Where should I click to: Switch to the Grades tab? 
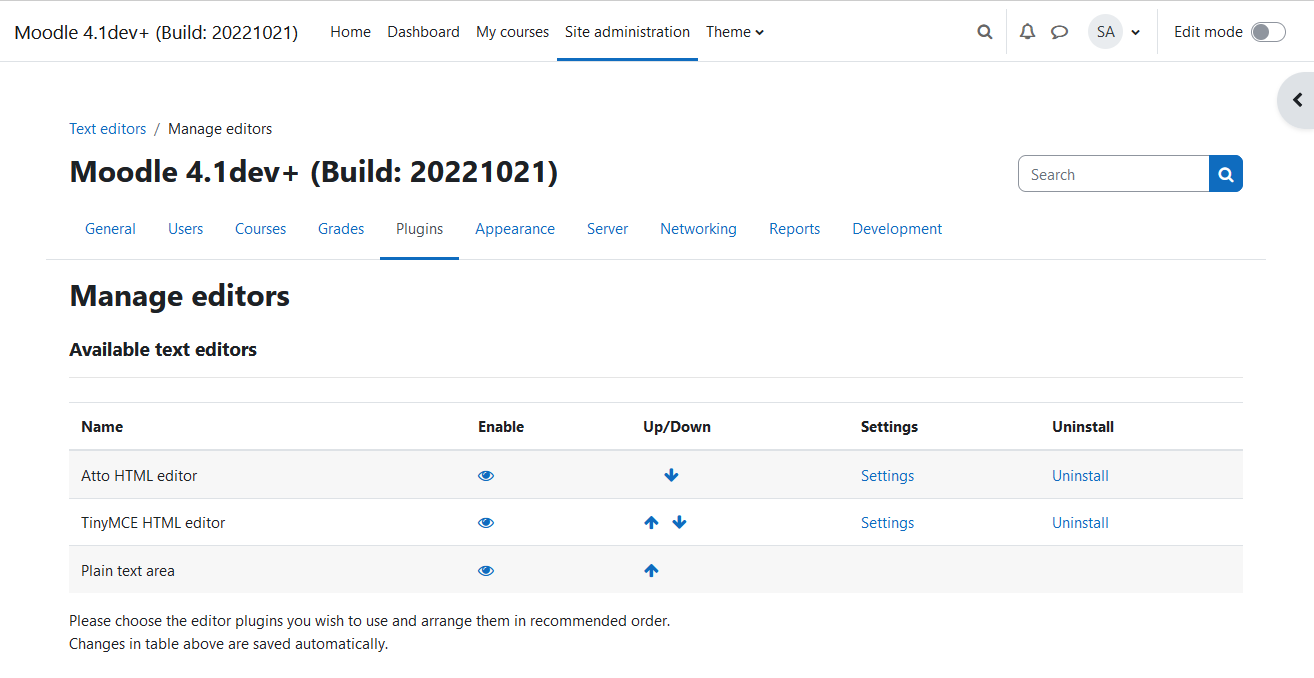[341, 229]
